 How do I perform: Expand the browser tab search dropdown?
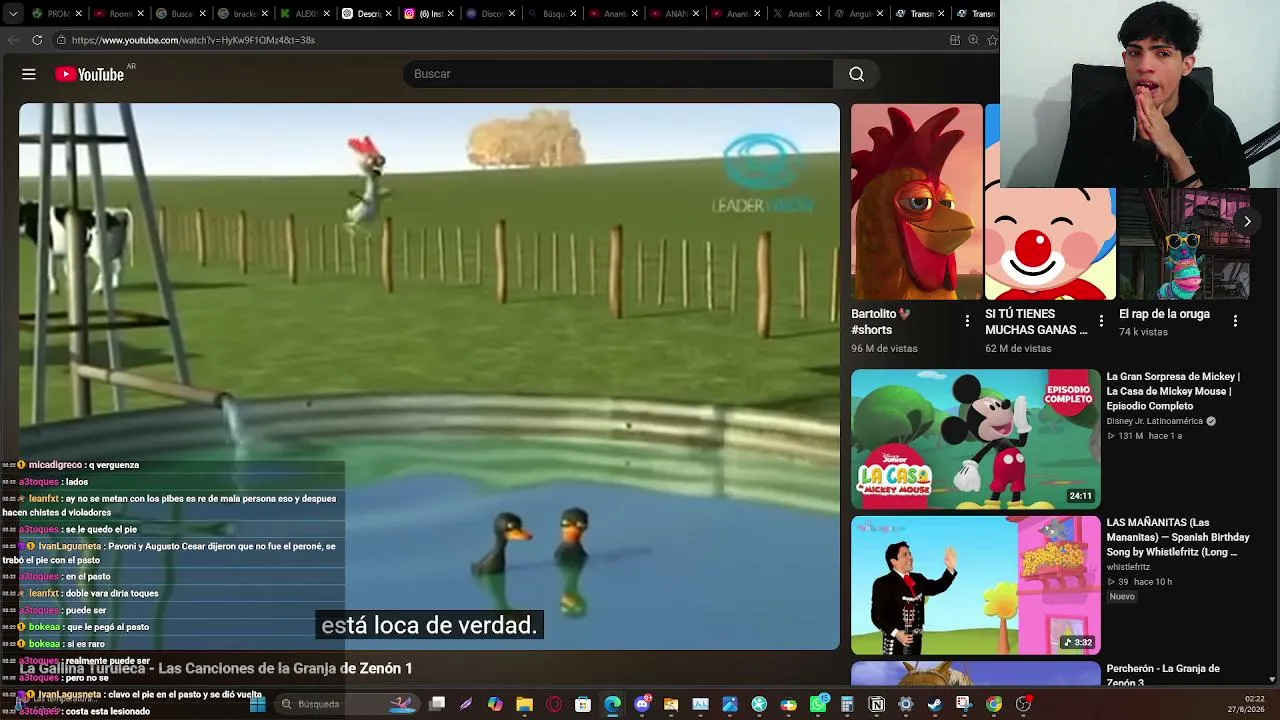[13, 14]
